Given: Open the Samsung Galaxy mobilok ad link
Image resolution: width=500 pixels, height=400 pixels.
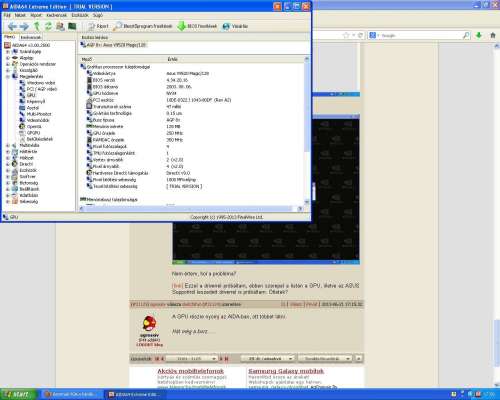Looking at the screenshot, I should coord(286,371).
